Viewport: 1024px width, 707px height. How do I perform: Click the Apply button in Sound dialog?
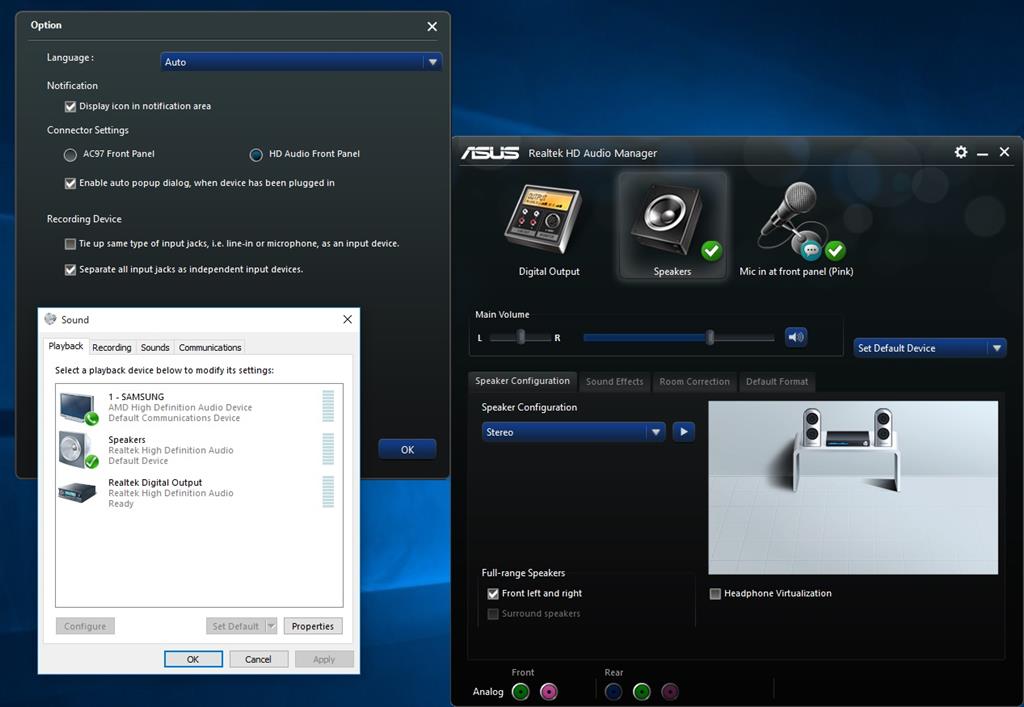(x=324, y=659)
